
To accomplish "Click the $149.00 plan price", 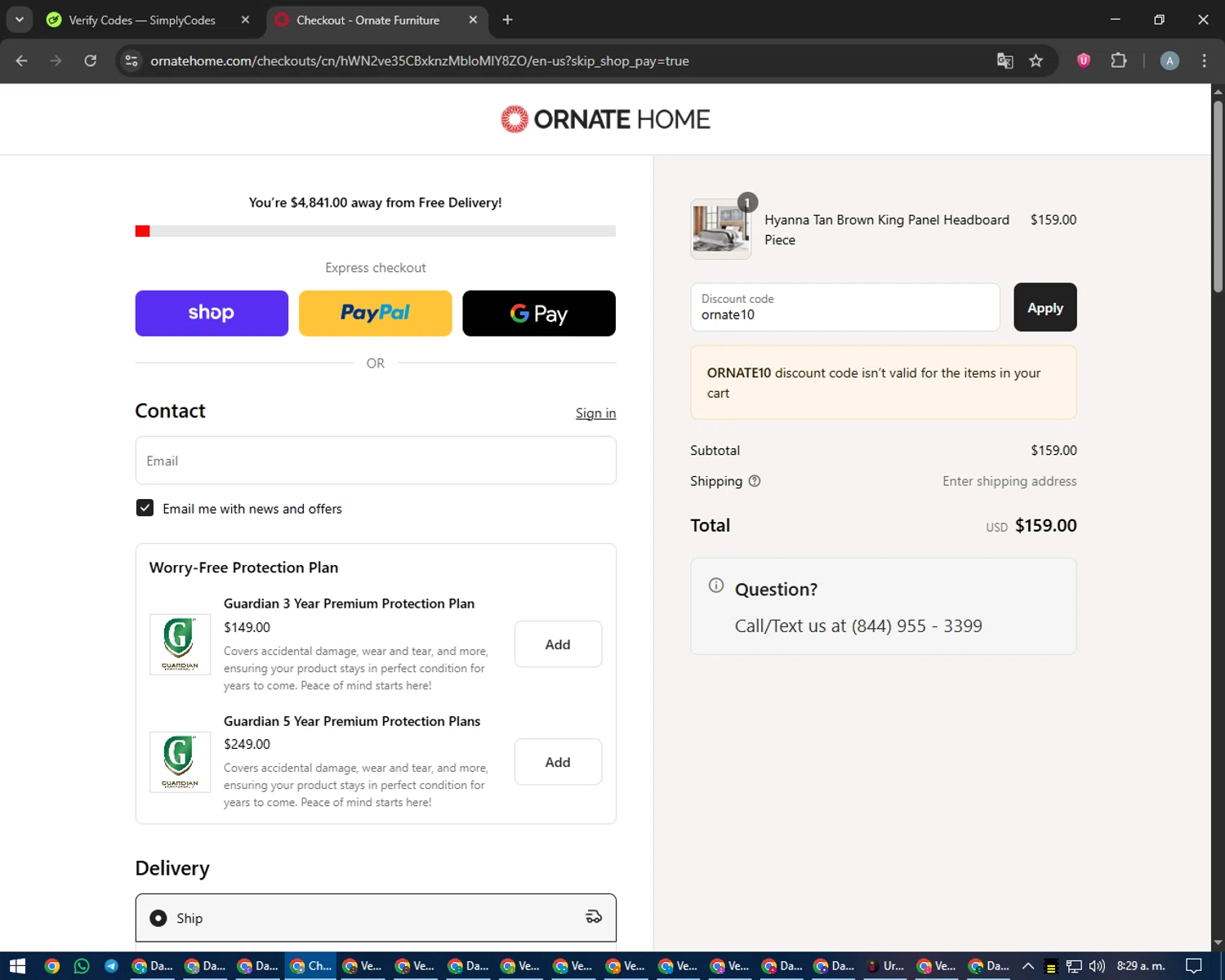I will point(247,627).
